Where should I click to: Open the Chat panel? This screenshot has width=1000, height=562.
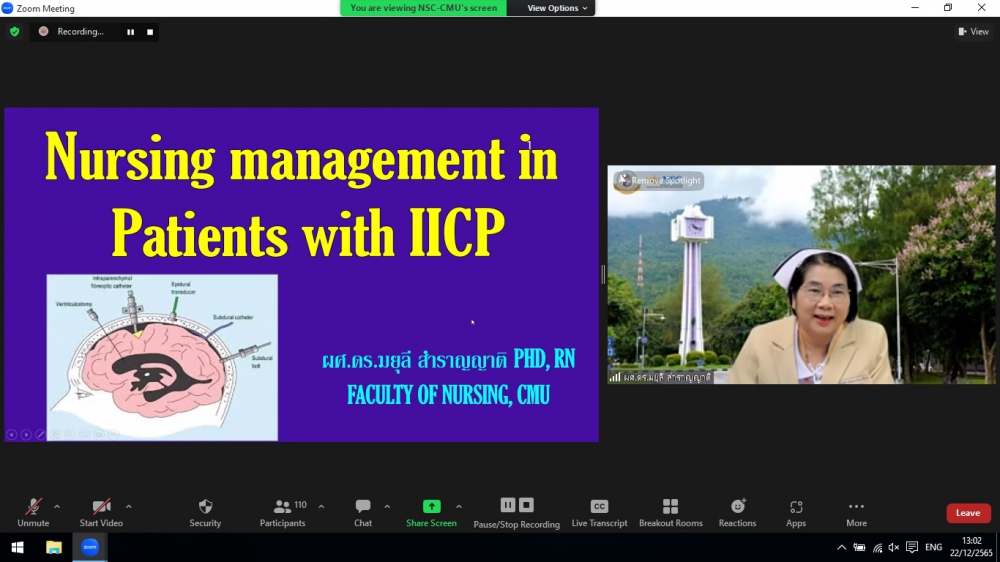click(363, 512)
